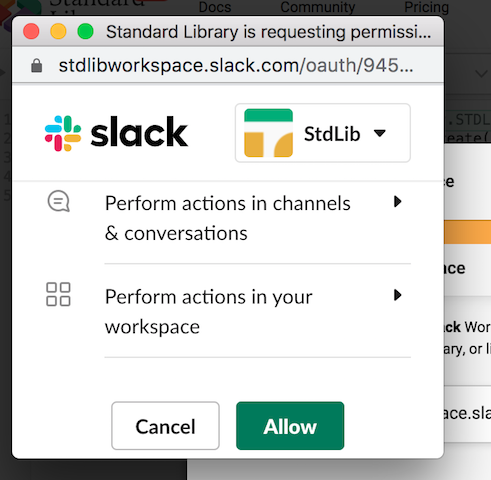Expand channels & conversations permission arrow
Viewport: 491px width, 480px height.
(397, 201)
